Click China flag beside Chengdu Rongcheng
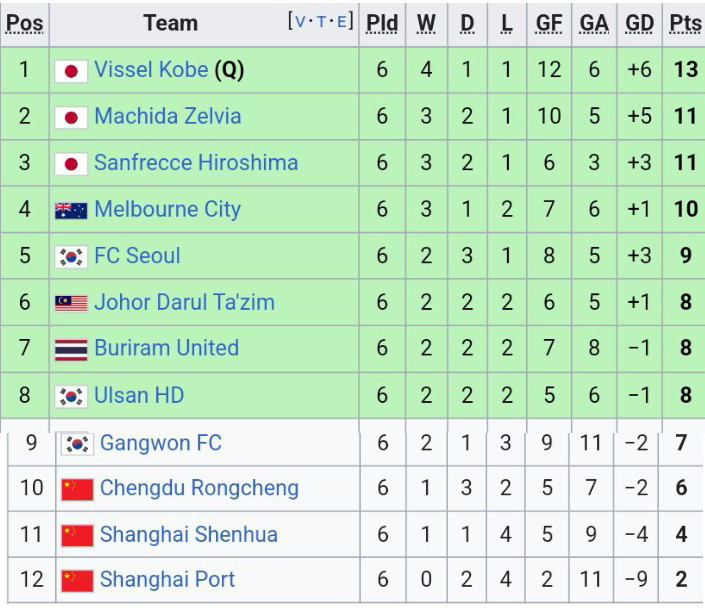Screen dimensions: 705x612 77,489
